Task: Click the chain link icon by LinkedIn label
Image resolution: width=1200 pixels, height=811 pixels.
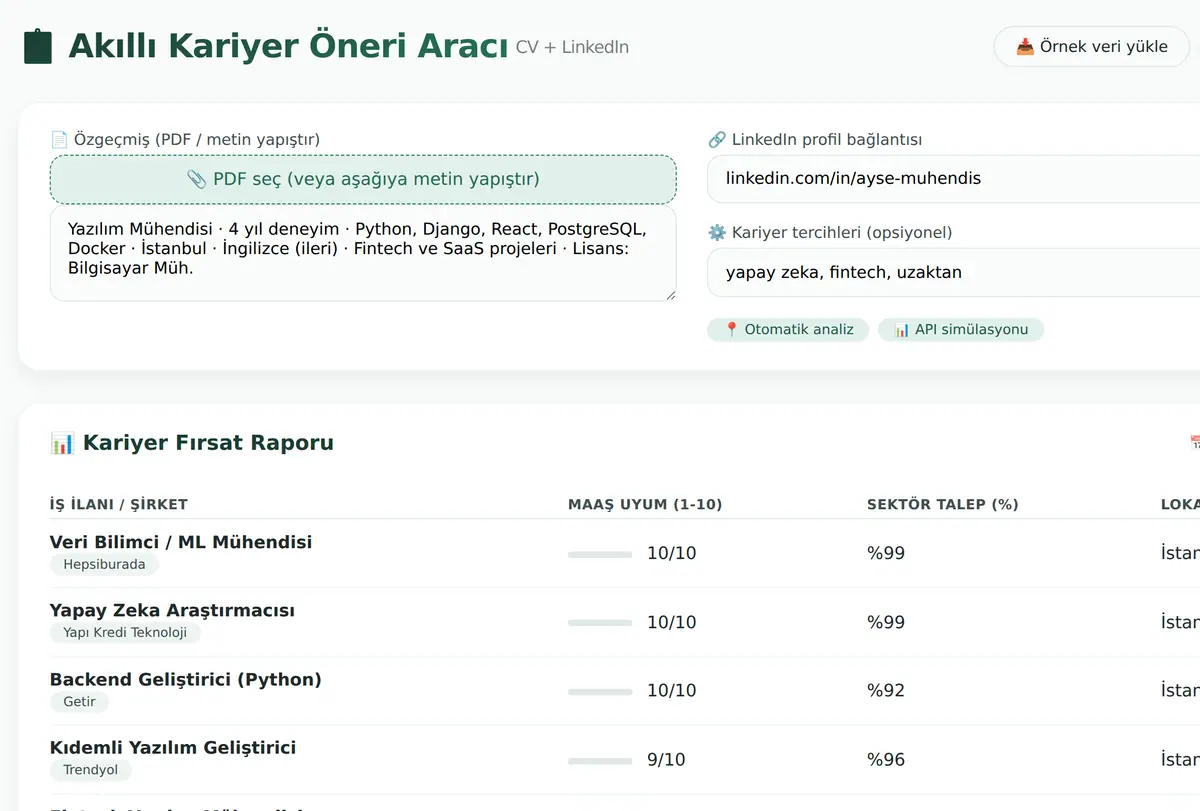Action: click(x=716, y=140)
